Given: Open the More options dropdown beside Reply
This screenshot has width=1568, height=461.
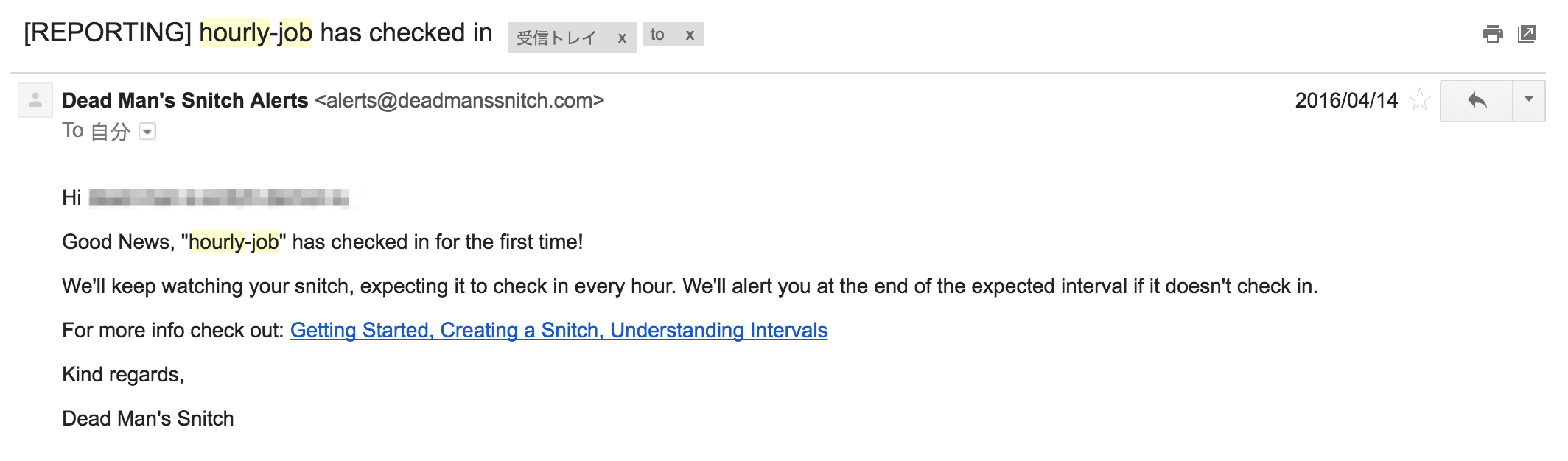Looking at the screenshot, I should [x=1529, y=100].
